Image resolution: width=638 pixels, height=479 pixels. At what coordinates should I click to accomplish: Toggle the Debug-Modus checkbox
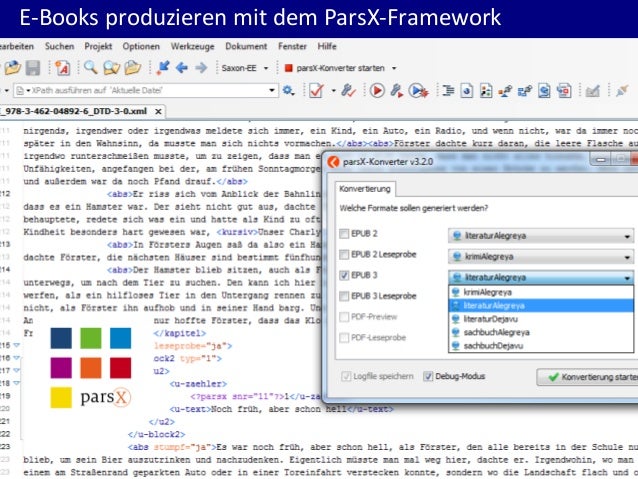[x=428, y=376]
